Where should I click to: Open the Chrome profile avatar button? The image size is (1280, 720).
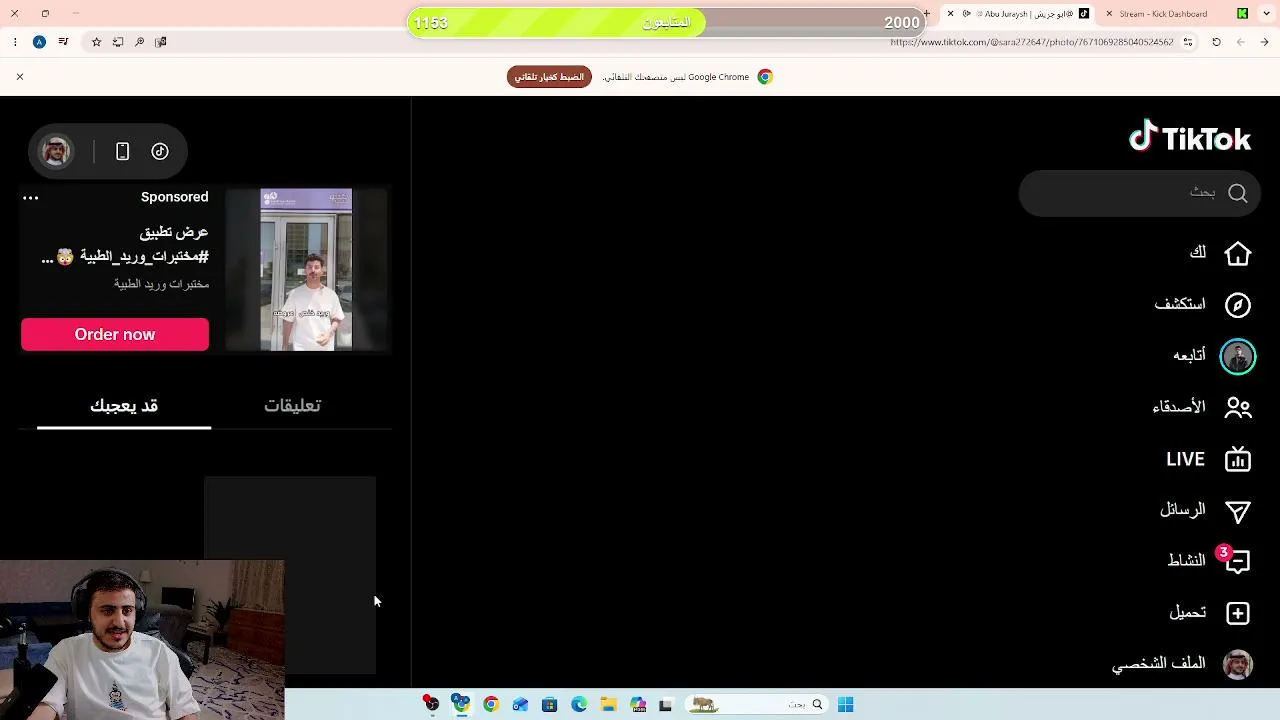pyautogui.click(x=39, y=42)
